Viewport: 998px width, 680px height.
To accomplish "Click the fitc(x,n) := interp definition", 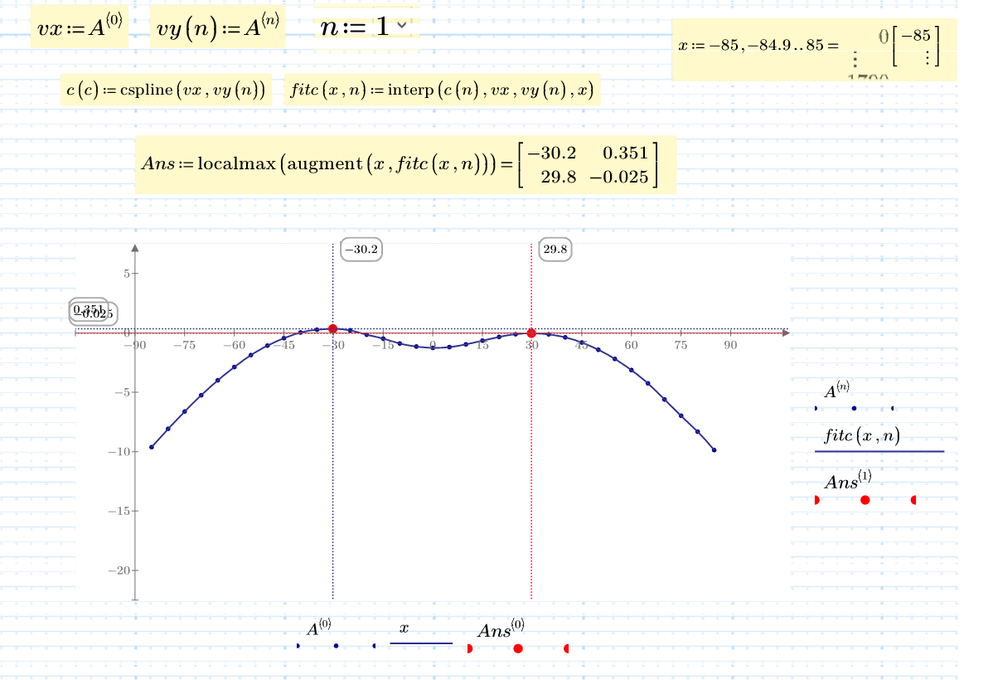I will (442, 90).
